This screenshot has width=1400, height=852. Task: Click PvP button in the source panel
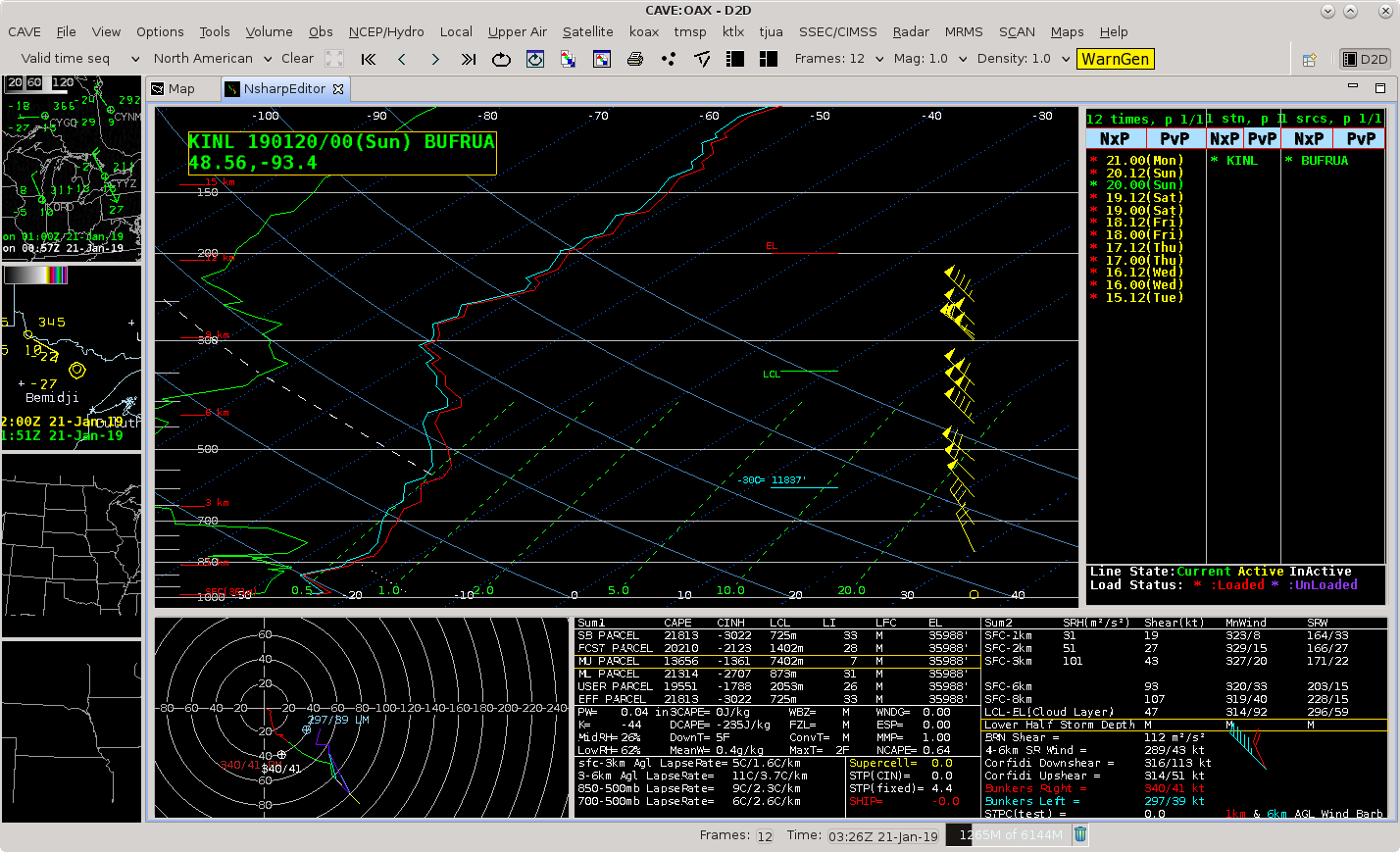(x=1361, y=139)
